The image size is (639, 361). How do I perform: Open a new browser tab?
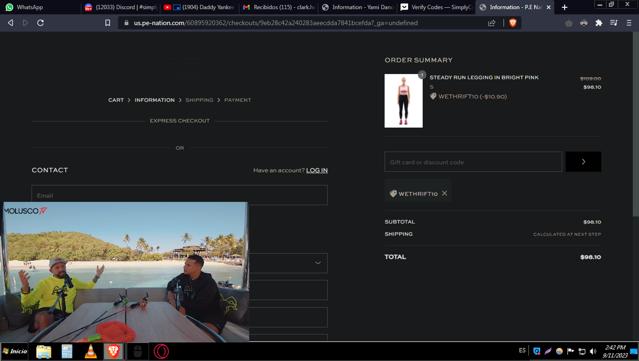564,7
